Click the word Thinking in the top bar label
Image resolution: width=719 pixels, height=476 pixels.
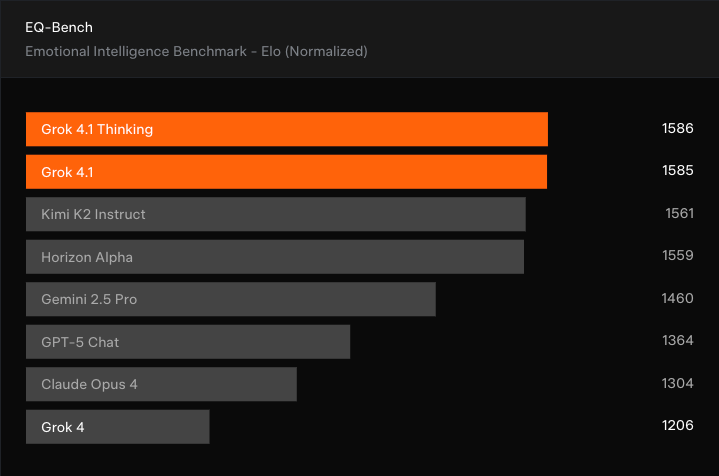(x=125, y=129)
